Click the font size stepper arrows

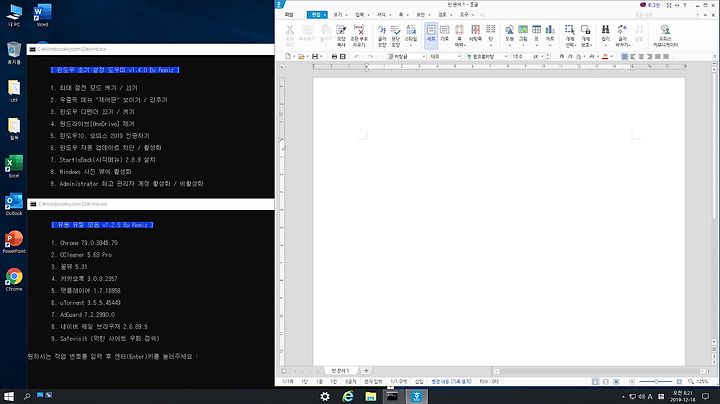tap(548, 56)
